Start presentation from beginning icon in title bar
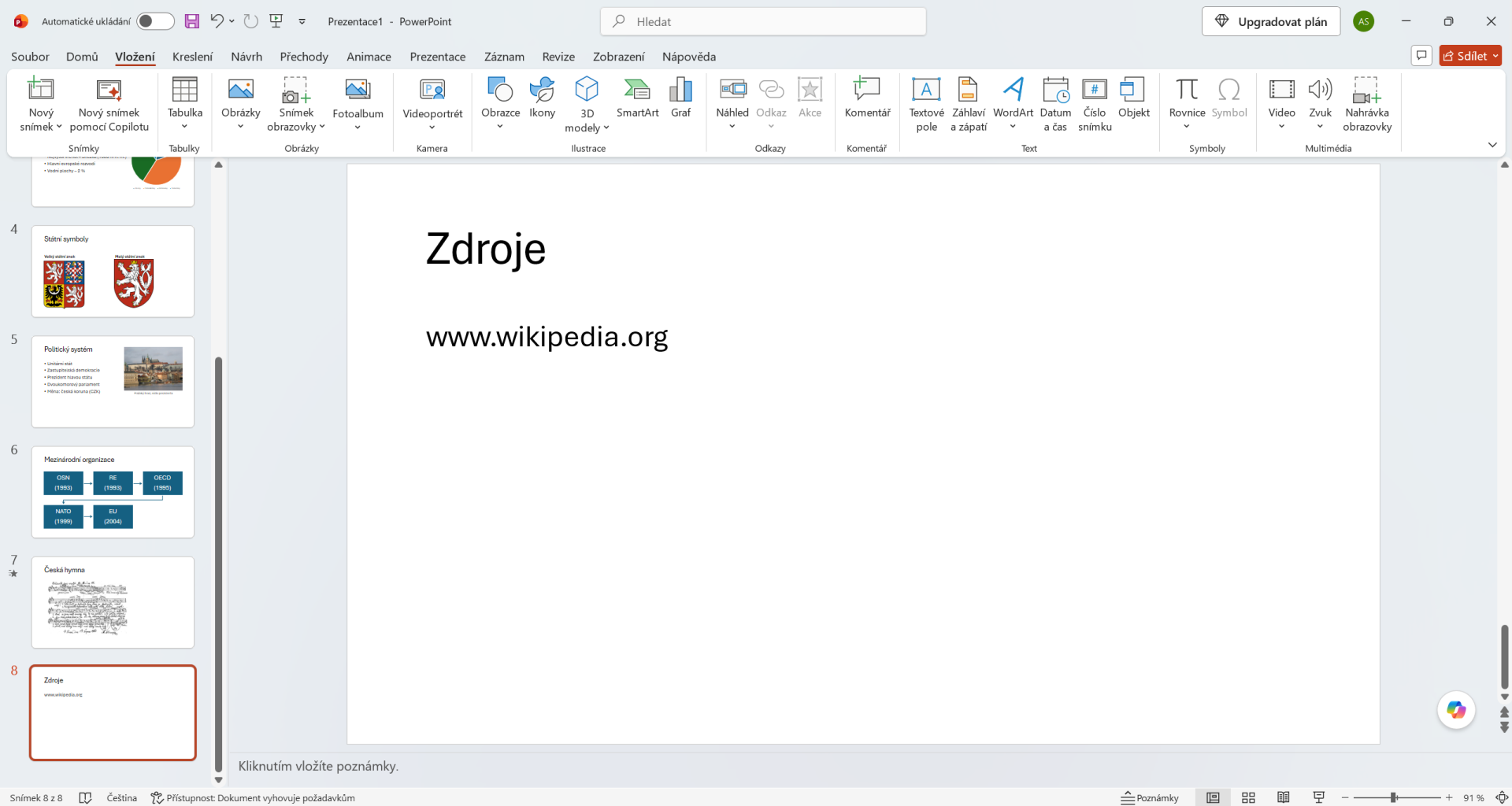The width and height of the screenshot is (1512, 806). point(276,21)
